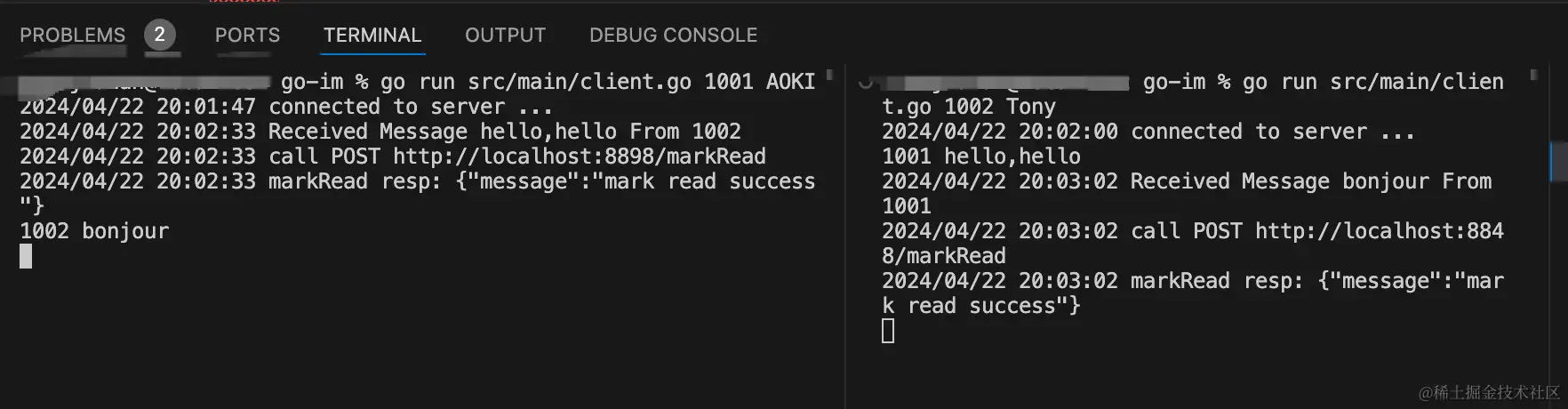Click the '1001 hello,hello' line in right terminal

pos(980,156)
